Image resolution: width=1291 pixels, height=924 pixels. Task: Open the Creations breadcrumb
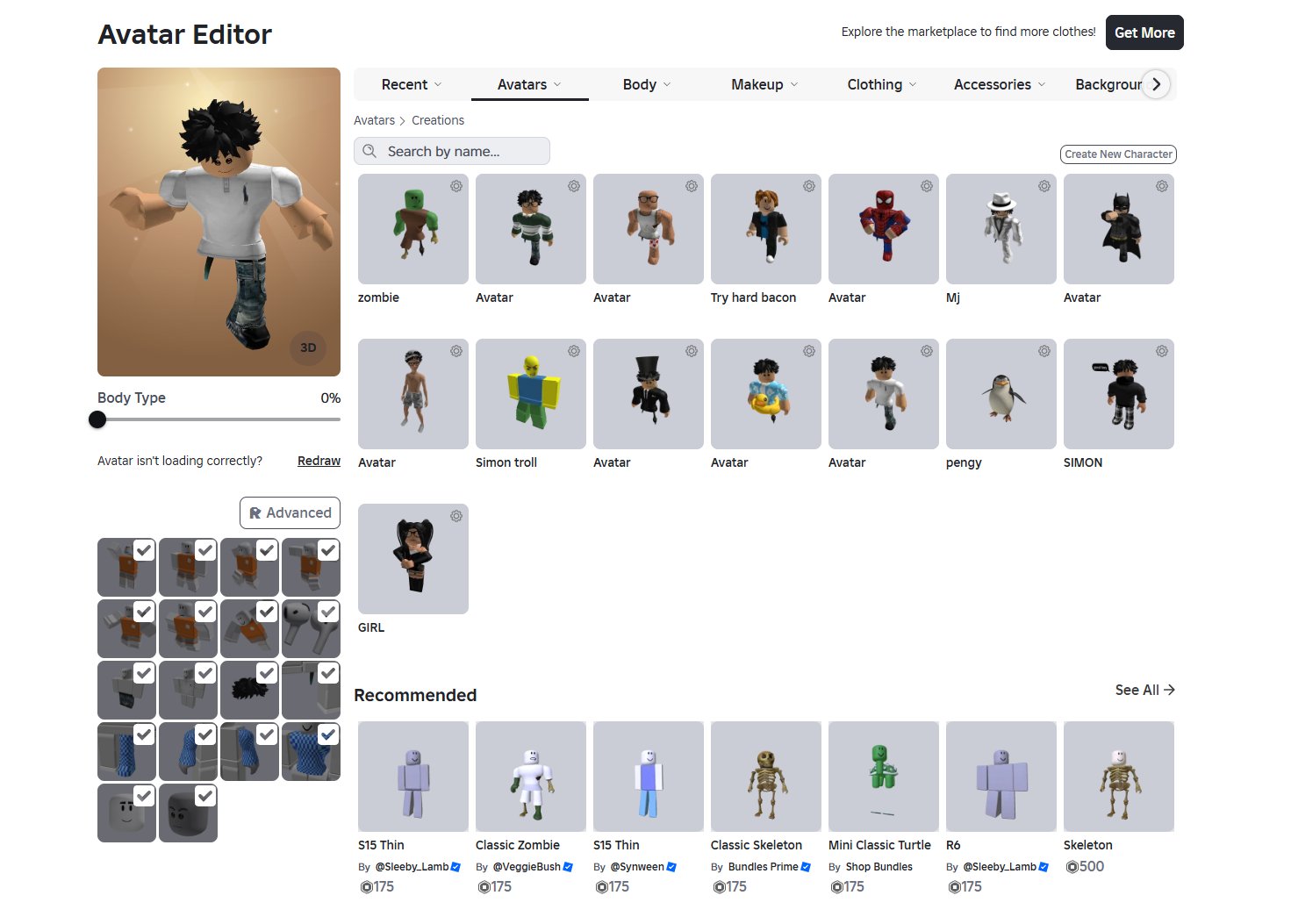(x=438, y=120)
